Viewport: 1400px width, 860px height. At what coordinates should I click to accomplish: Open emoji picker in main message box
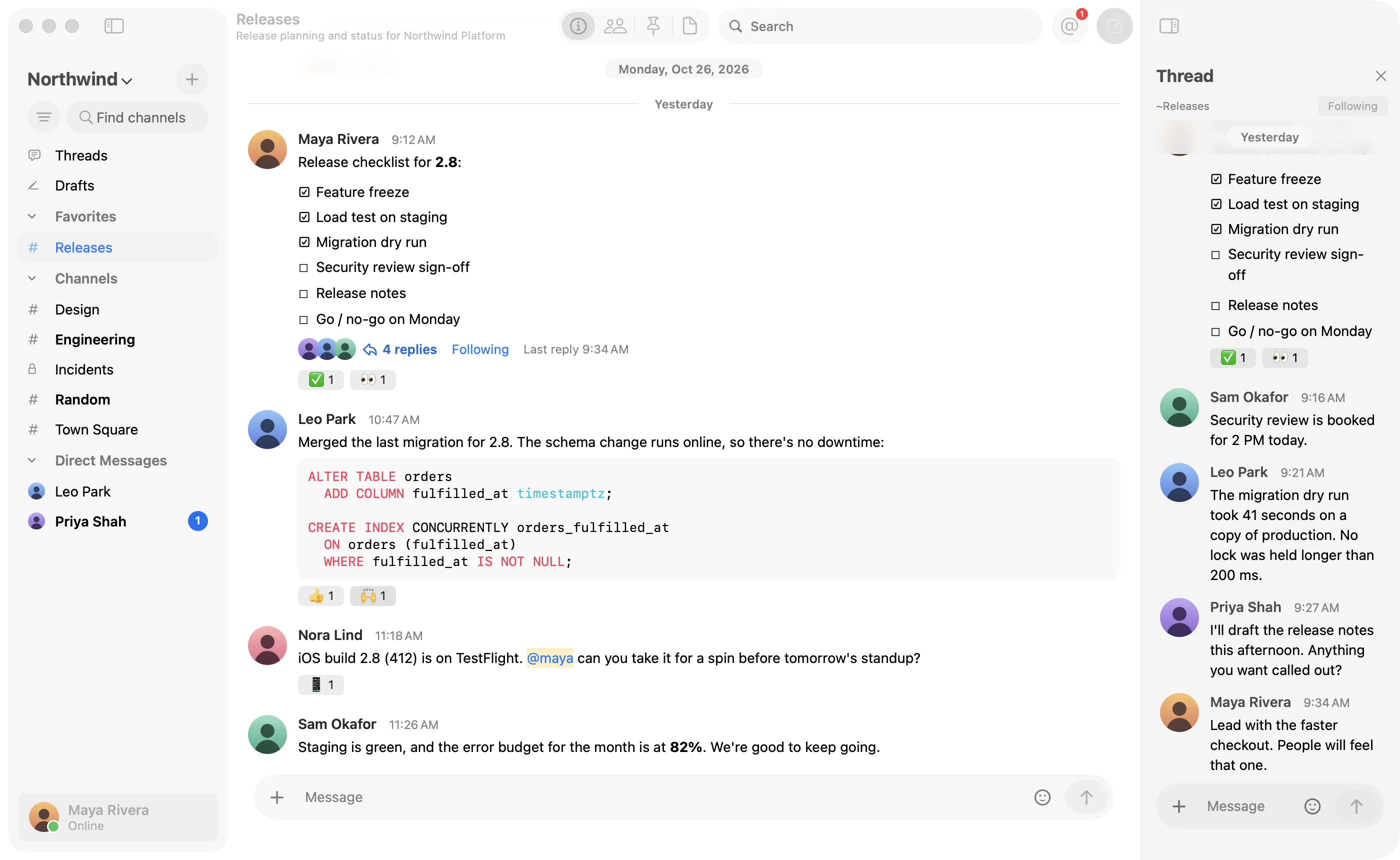coord(1042,797)
